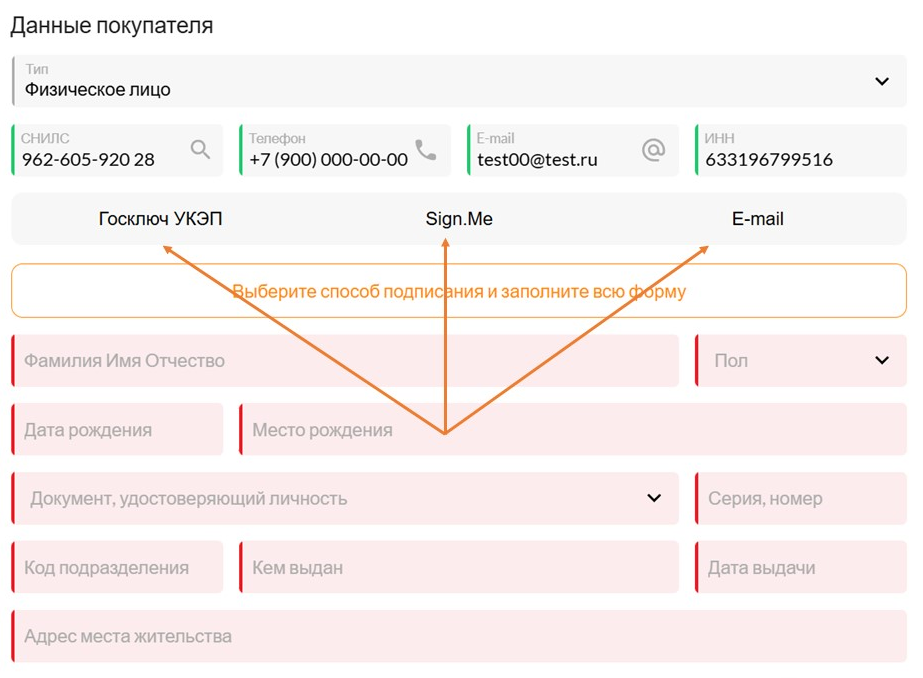Click the Адрес места жительства field
The image size is (923, 678).
point(459,636)
